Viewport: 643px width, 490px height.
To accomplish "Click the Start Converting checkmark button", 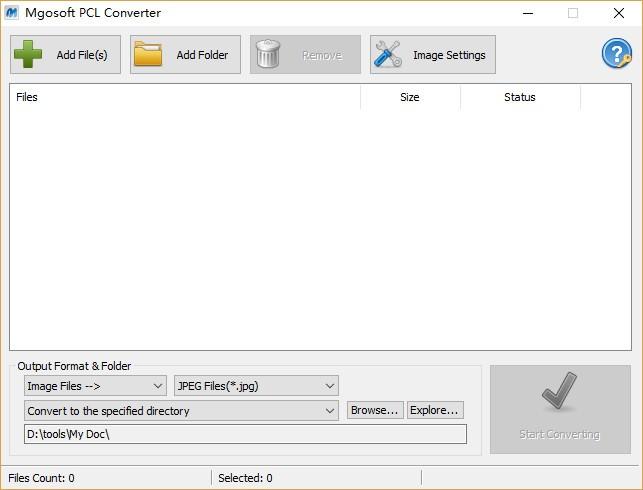I will [560, 409].
